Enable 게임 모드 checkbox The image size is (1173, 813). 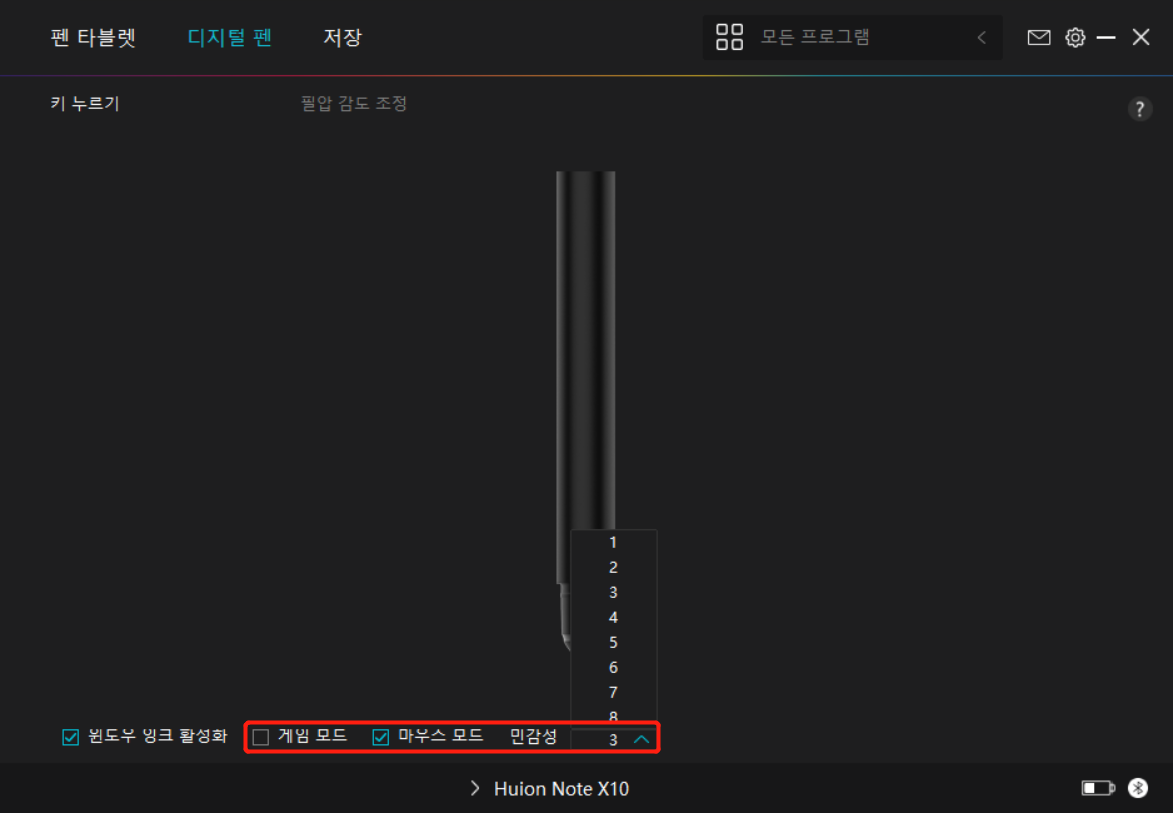coord(260,737)
